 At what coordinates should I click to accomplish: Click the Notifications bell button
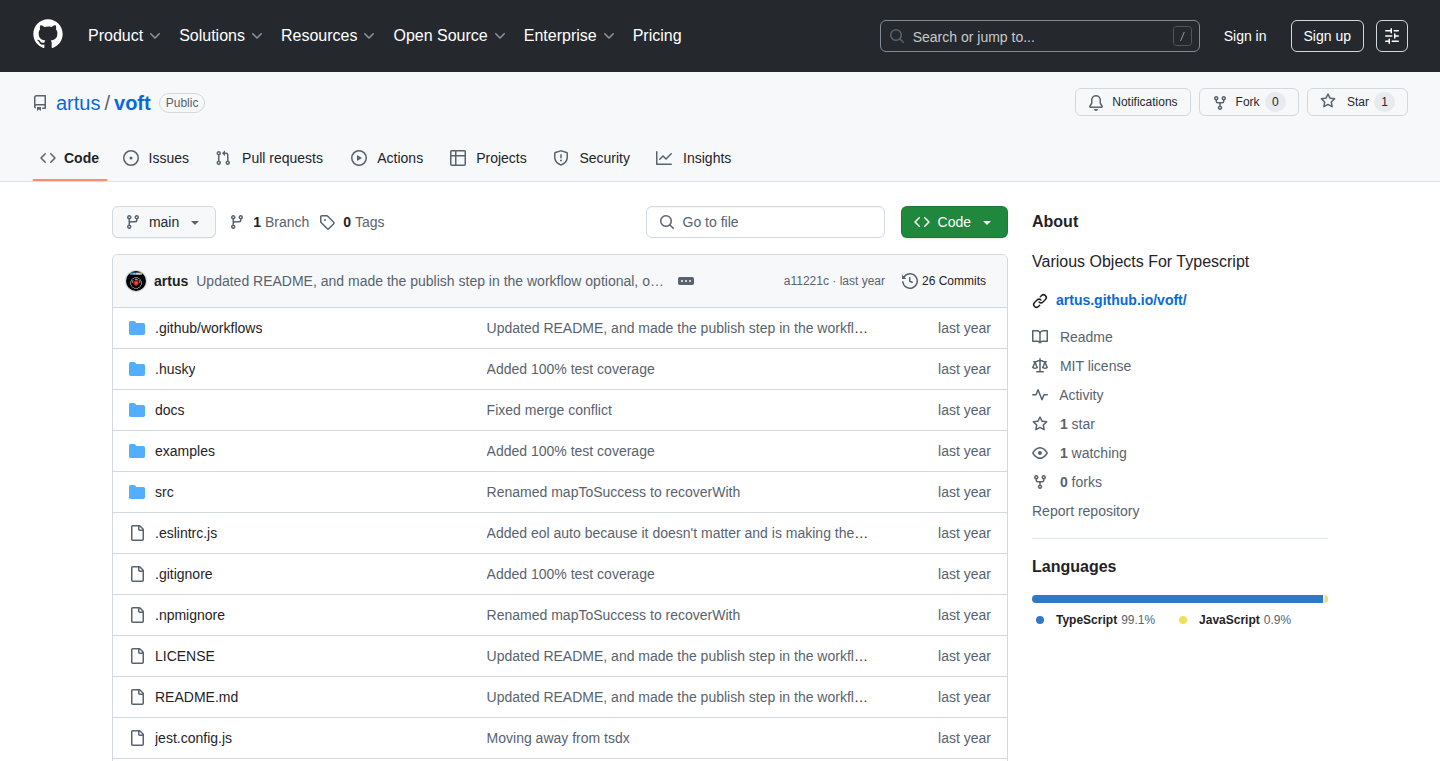[1133, 102]
